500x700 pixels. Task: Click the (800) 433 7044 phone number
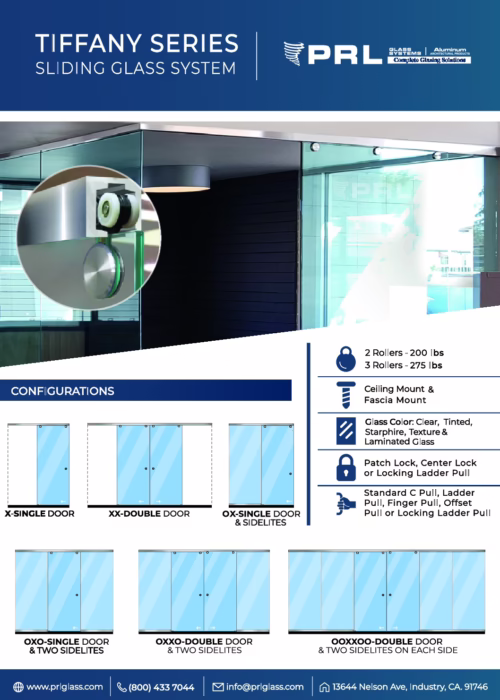161,687
